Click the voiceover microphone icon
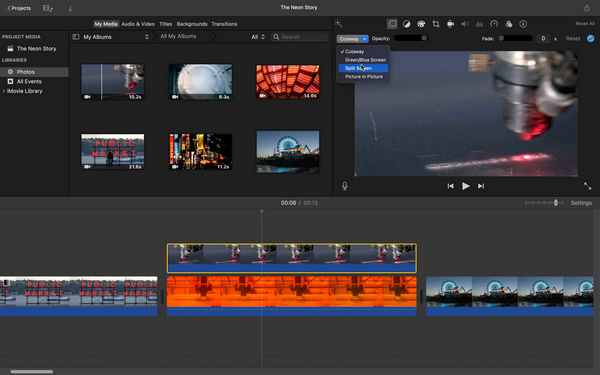 (x=345, y=186)
